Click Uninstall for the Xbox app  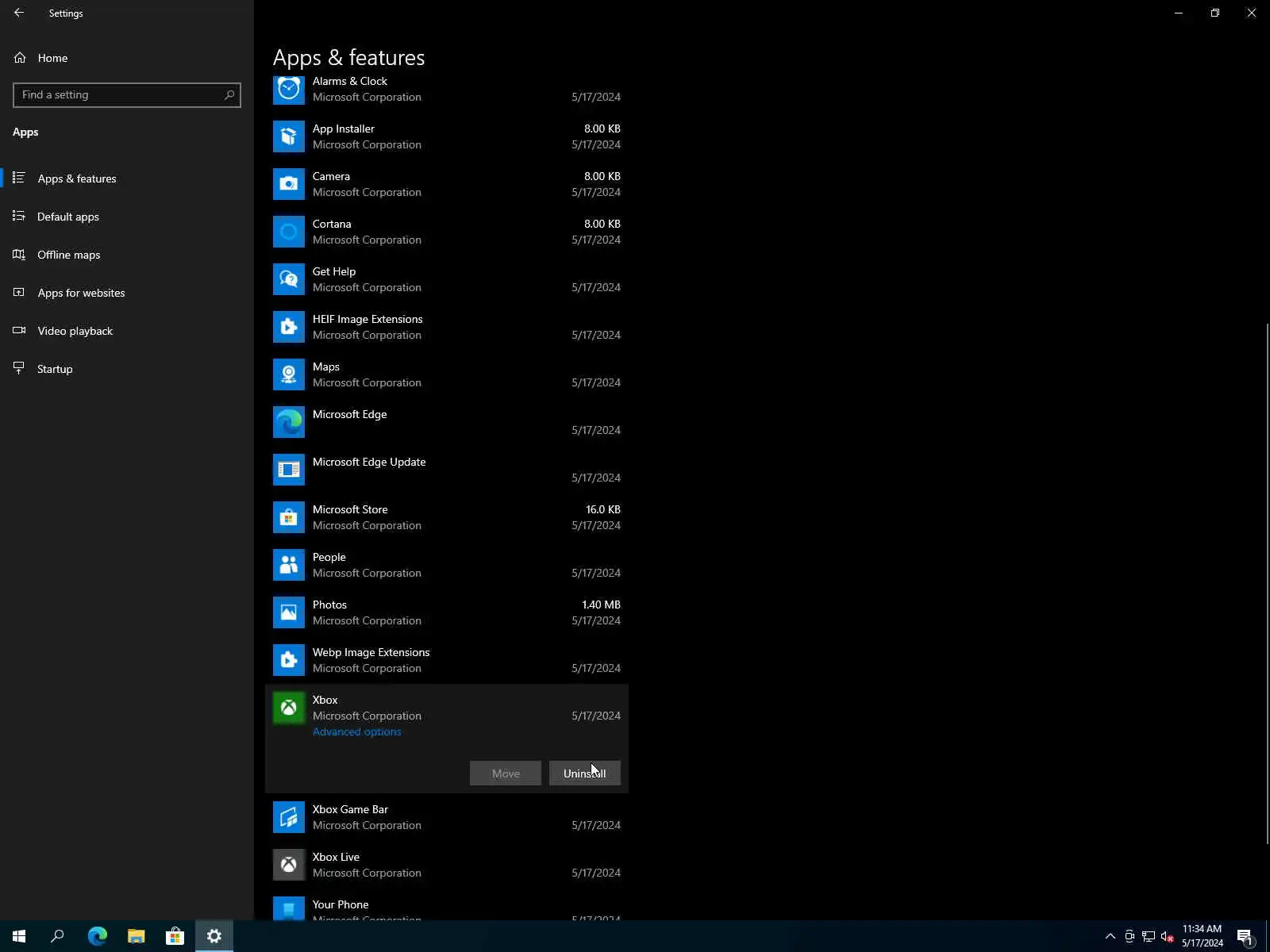584,773
